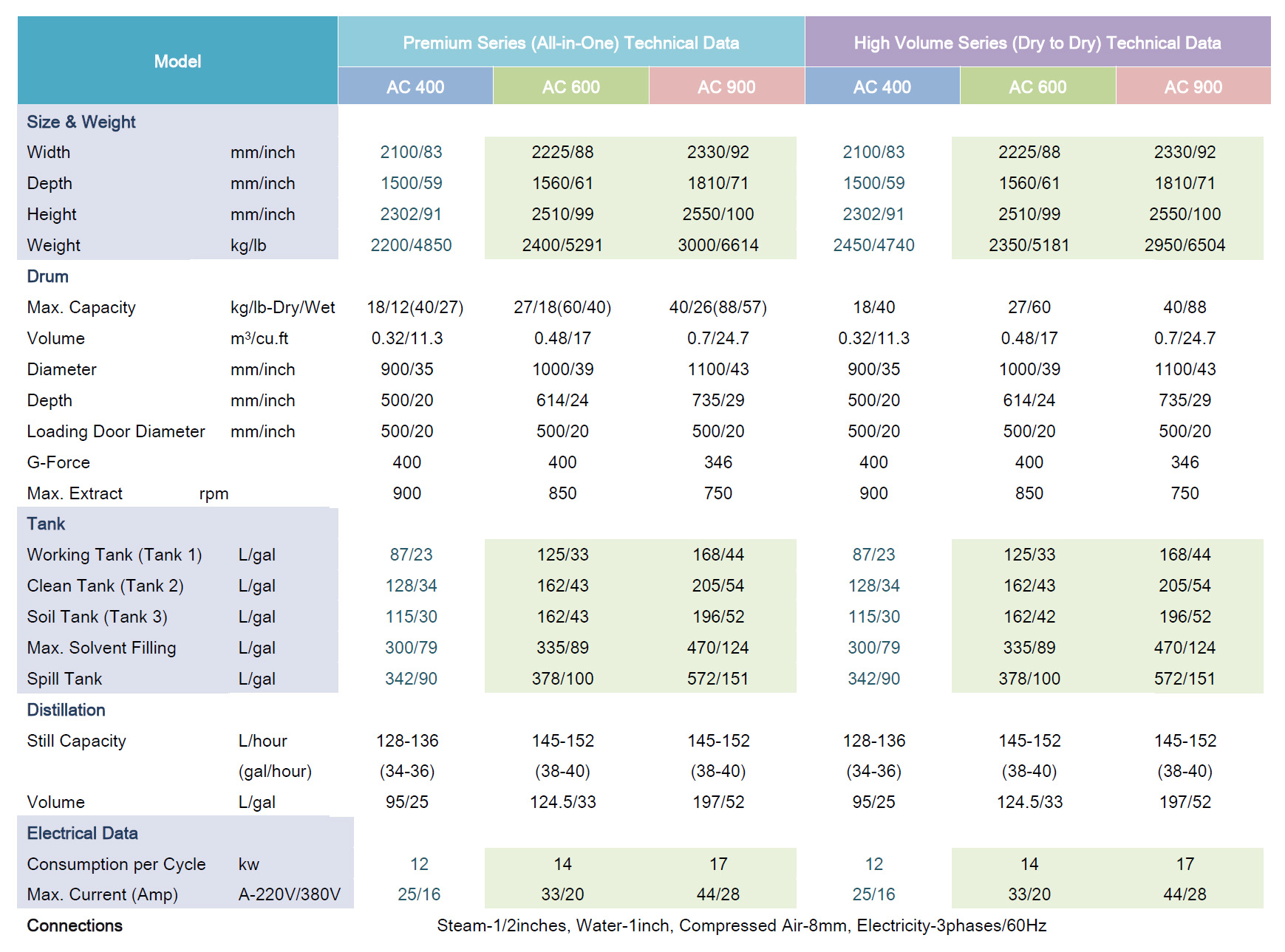Select the Loading Door Diameter row label
Viewport: 1285px width, 952px height.
pos(116,431)
